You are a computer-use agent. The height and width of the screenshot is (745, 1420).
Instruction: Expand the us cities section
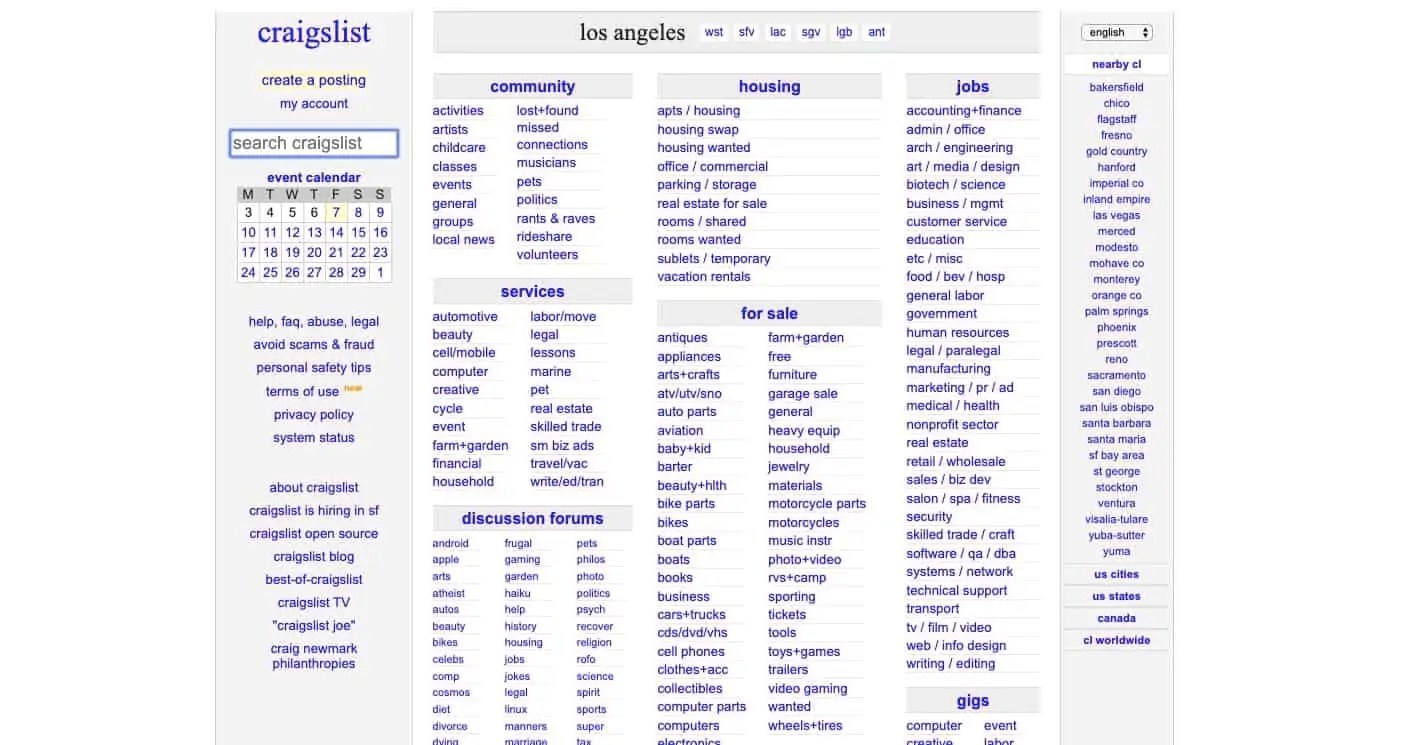tap(1115, 574)
